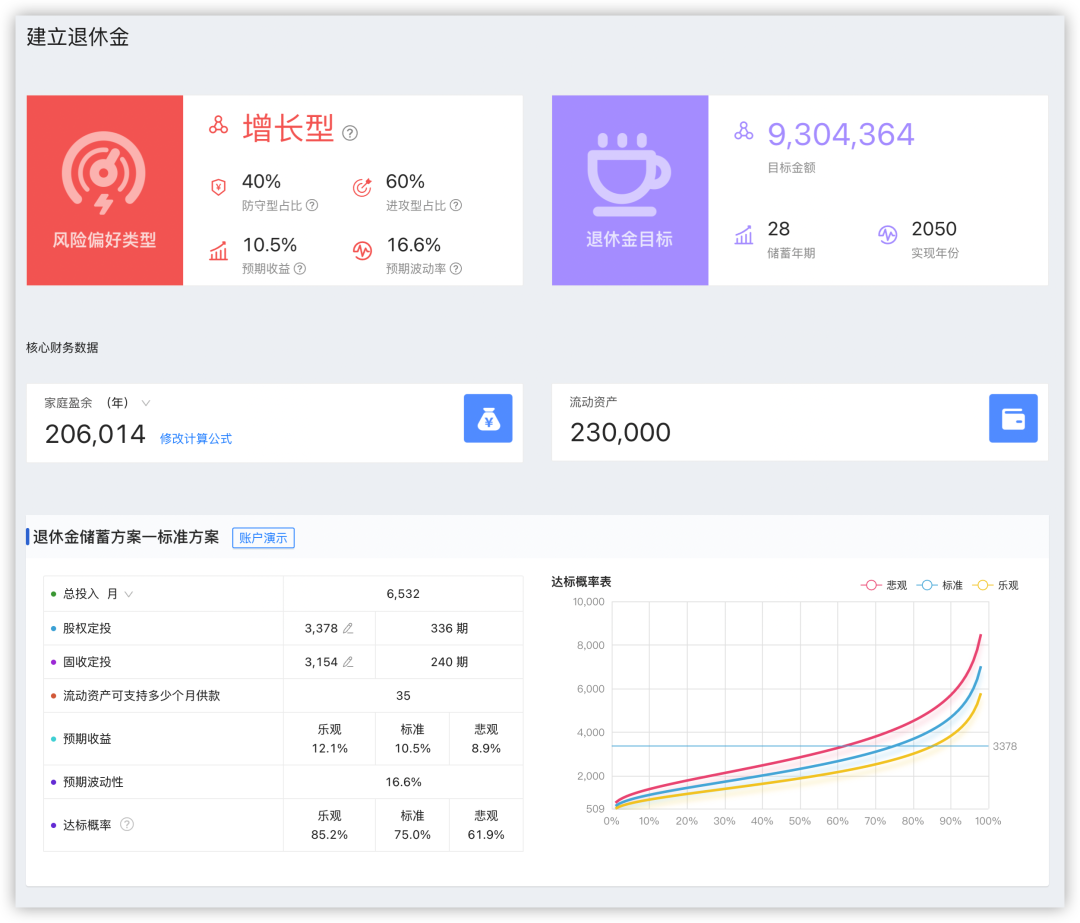Image resolution: width=1080 pixels, height=923 pixels.
Task: Click the pencil icon to edit 股权定投 3,378
Action: click(348, 629)
